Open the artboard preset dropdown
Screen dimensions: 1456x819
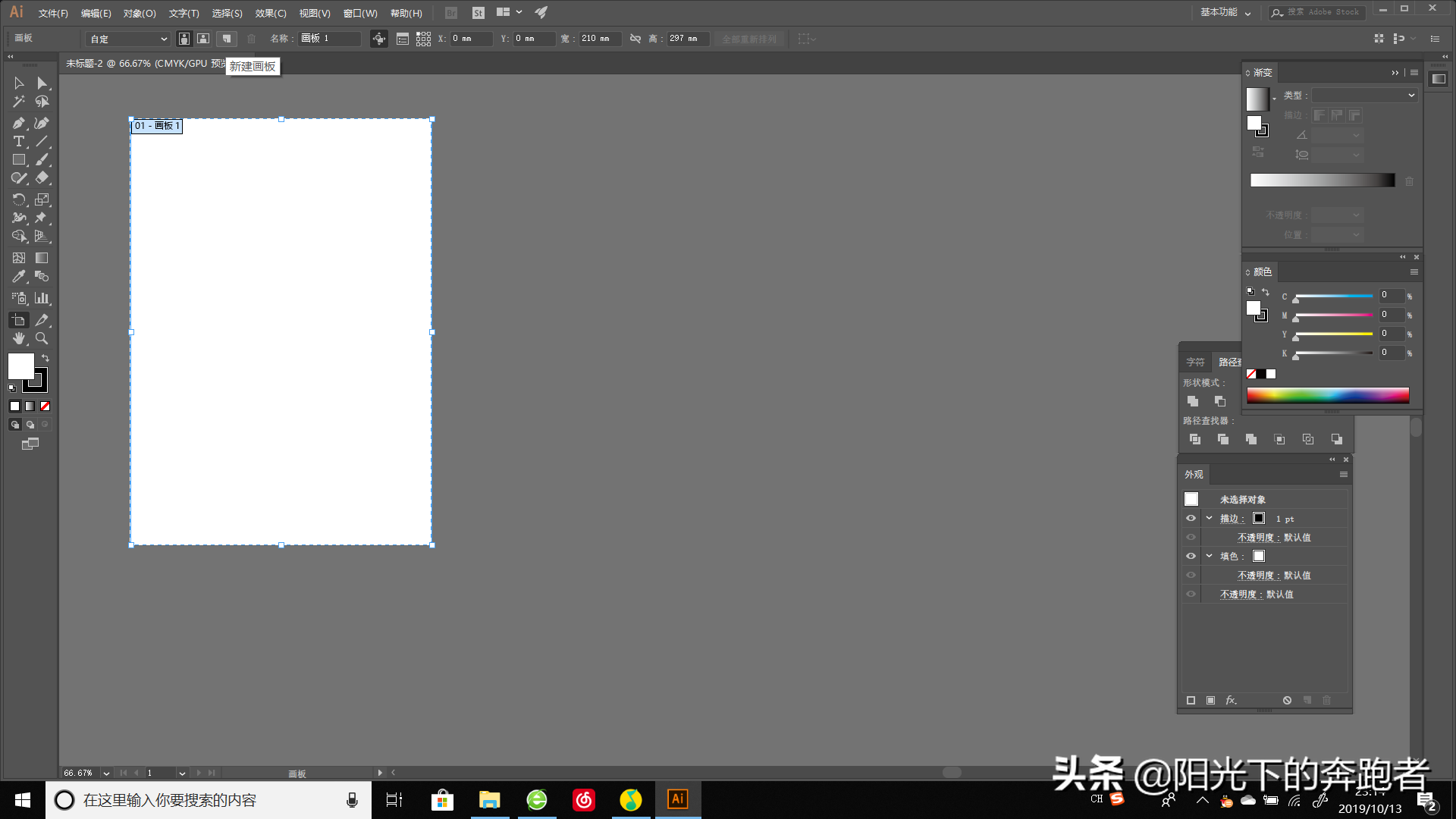pos(128,39)
